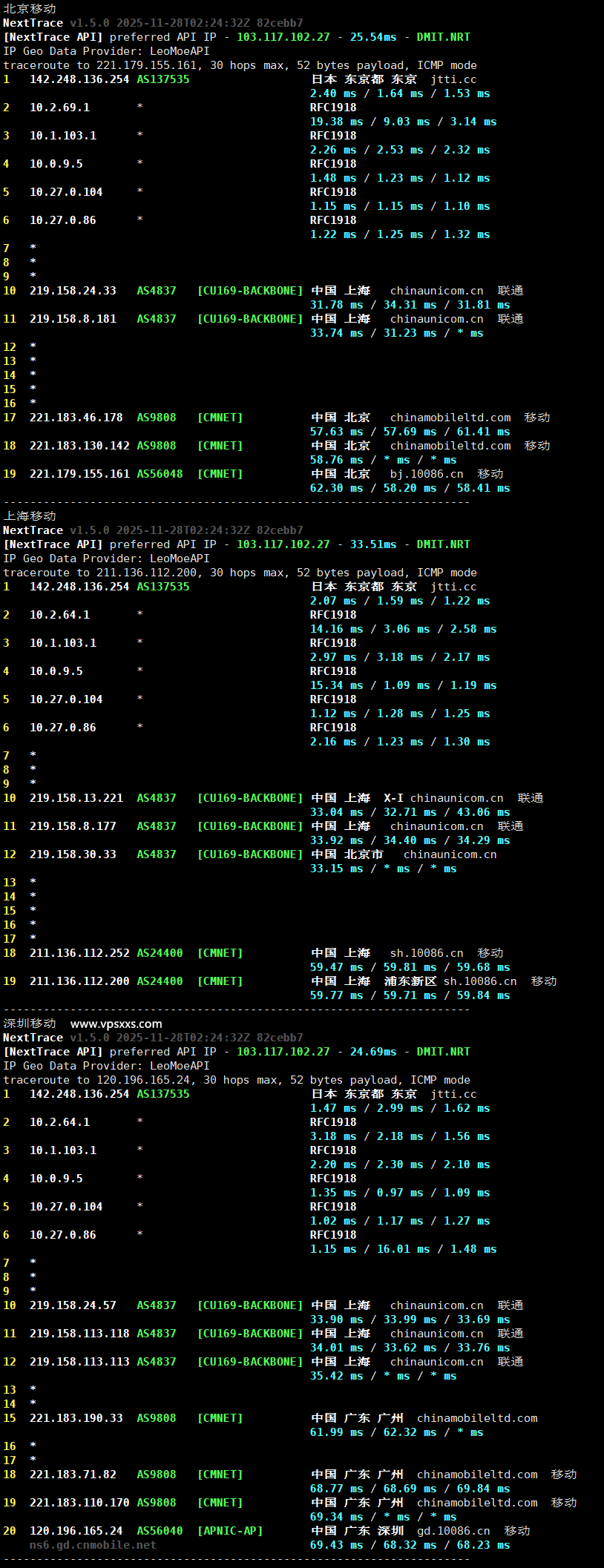Image resolution: width=604 pixels, height=1568 pixels.
Task: Click the 15.34 ms latency reading
Action: (x=337, y=685)
